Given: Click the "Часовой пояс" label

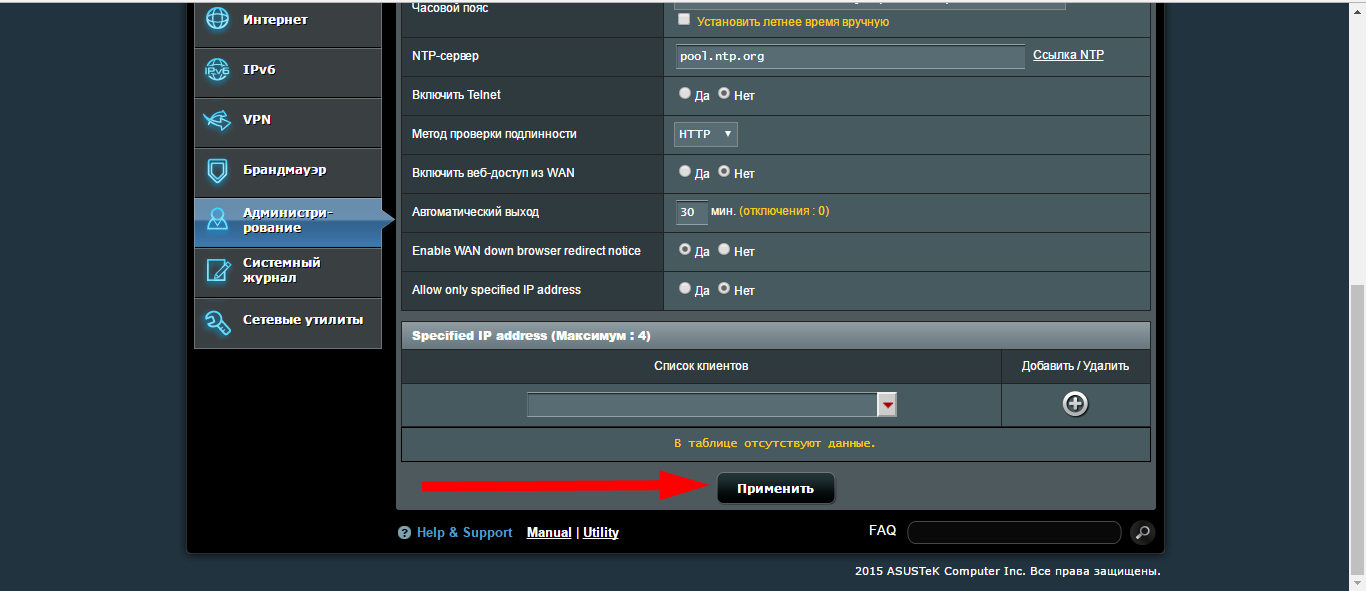Looking at the screenshot, I should [450, 7].
